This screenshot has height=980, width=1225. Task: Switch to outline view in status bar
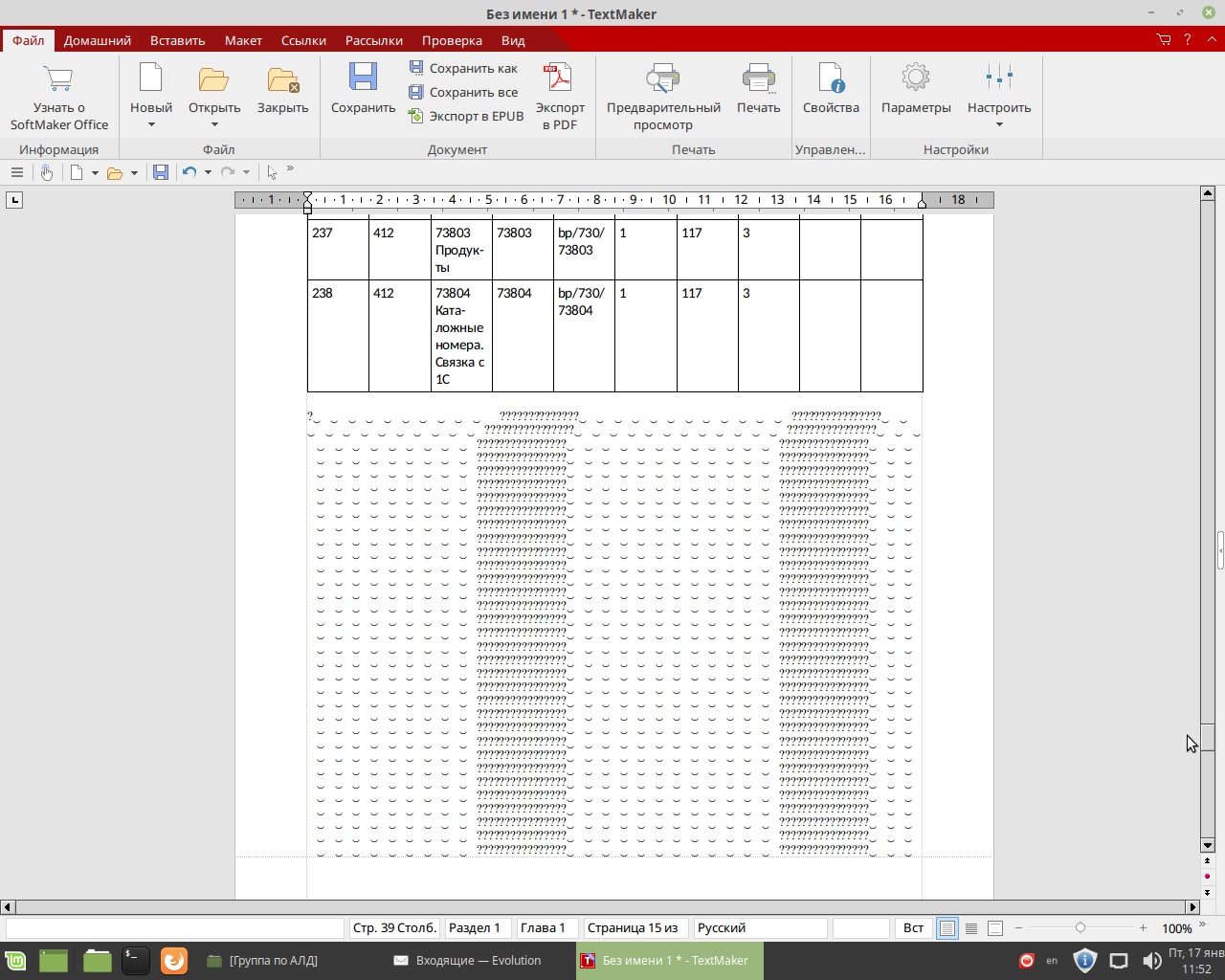(x=971, y=928)
